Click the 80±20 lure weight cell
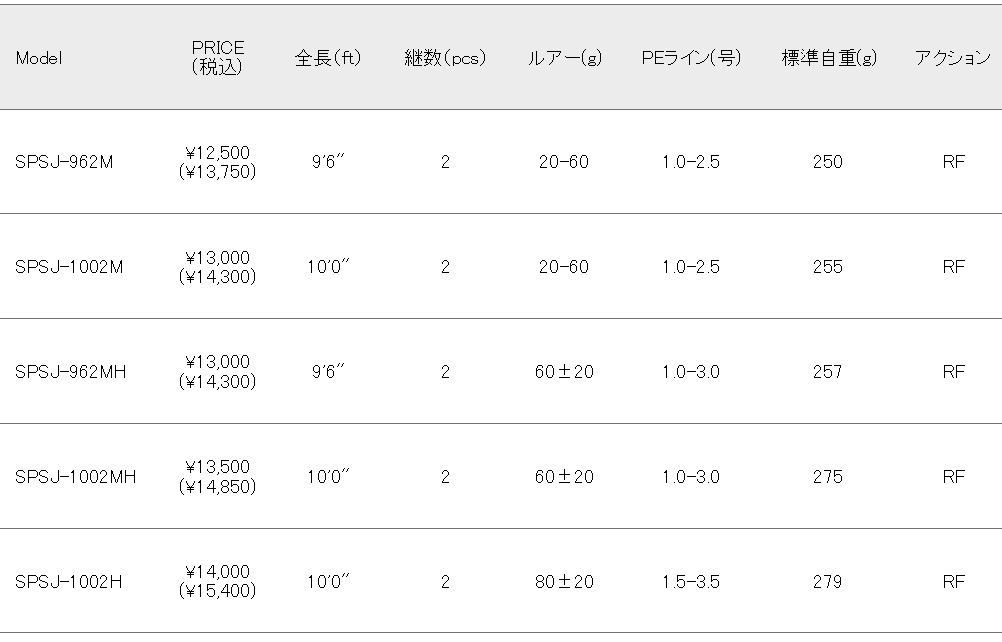Screen dimensions: 1002x642 564,582
